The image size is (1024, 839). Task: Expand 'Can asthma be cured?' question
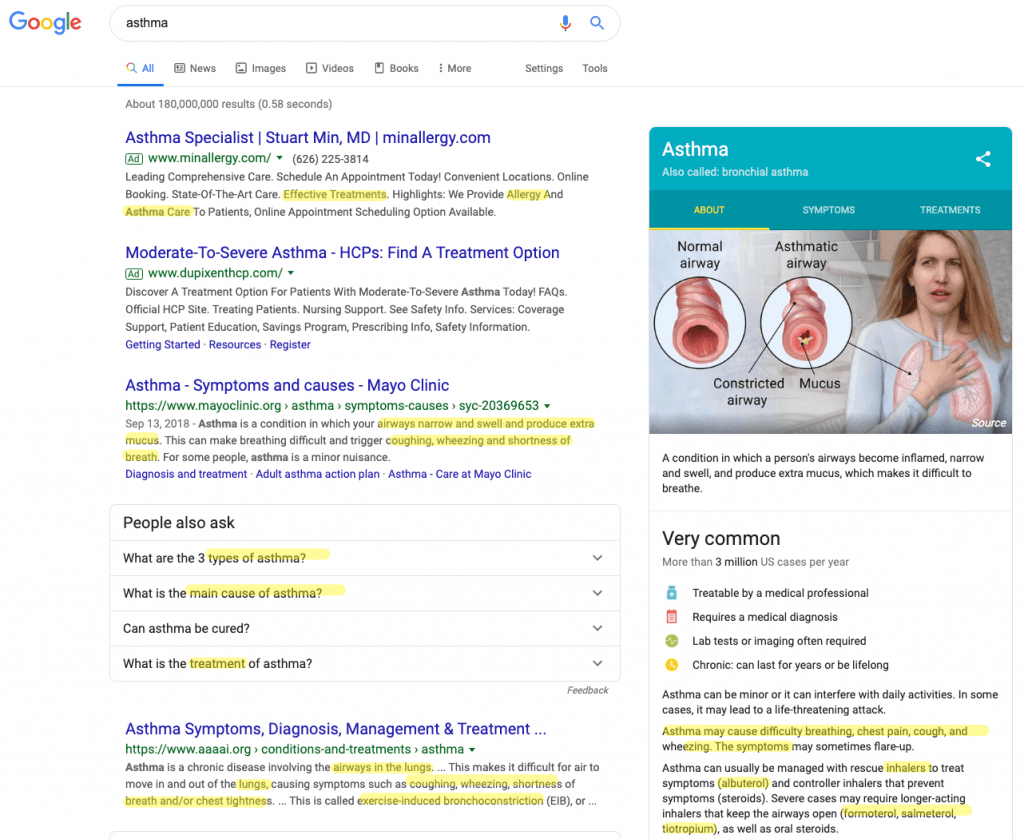[x=365, y=629]
